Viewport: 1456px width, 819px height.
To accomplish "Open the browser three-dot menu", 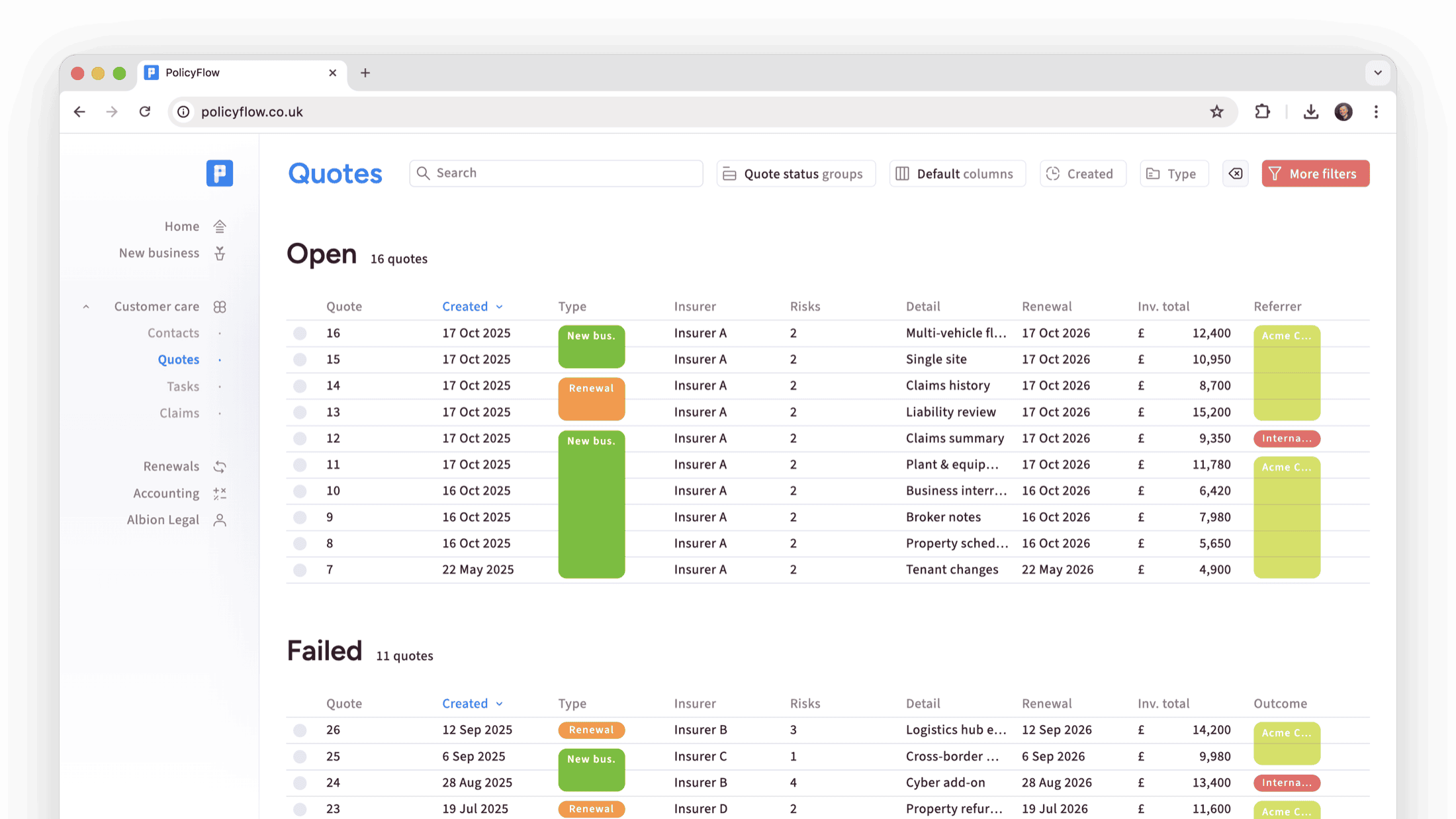I will [1376, 112].
